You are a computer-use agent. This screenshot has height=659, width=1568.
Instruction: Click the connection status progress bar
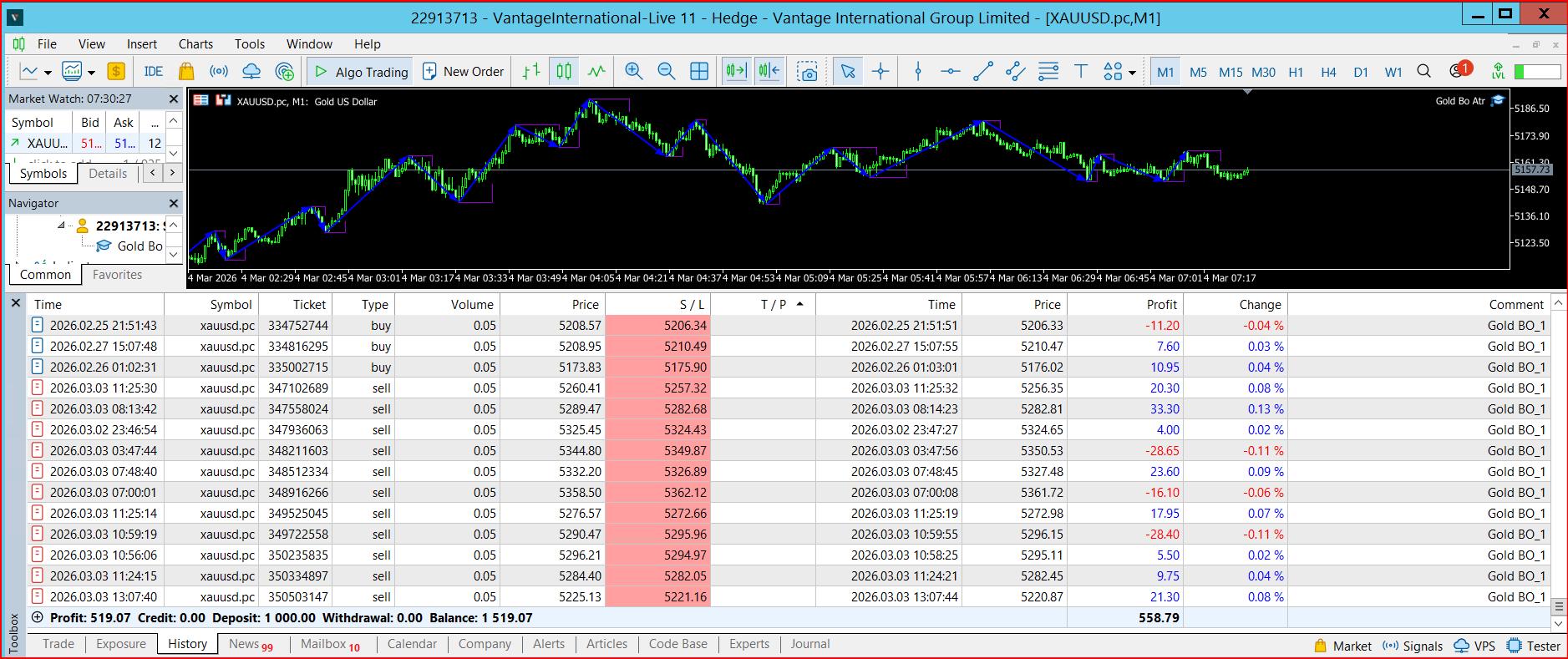pyautogui.click(x=1537, y=72)
